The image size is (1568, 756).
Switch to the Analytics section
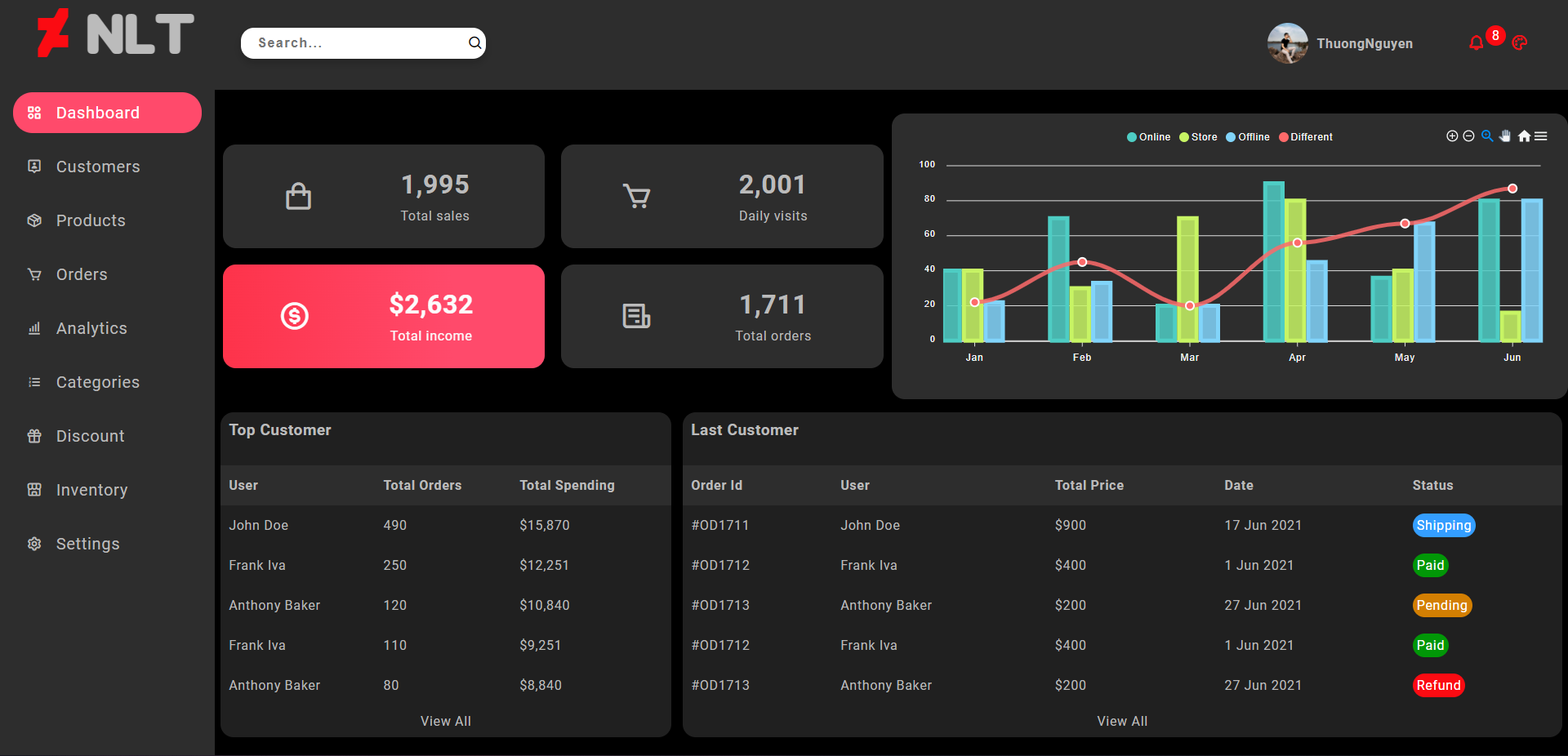91,328
